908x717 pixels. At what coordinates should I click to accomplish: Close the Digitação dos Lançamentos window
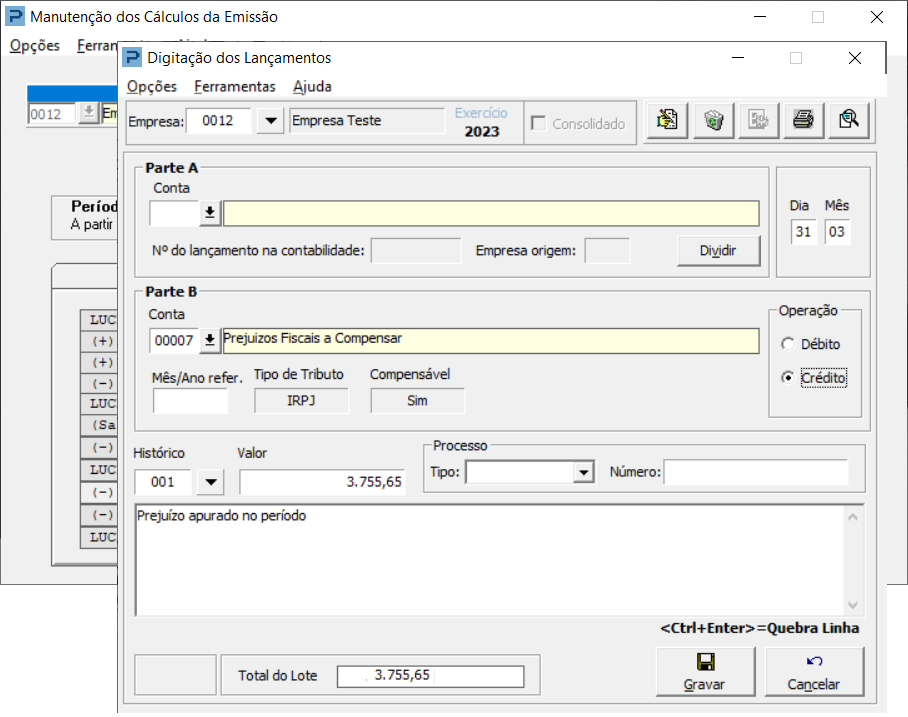[855, 58]
